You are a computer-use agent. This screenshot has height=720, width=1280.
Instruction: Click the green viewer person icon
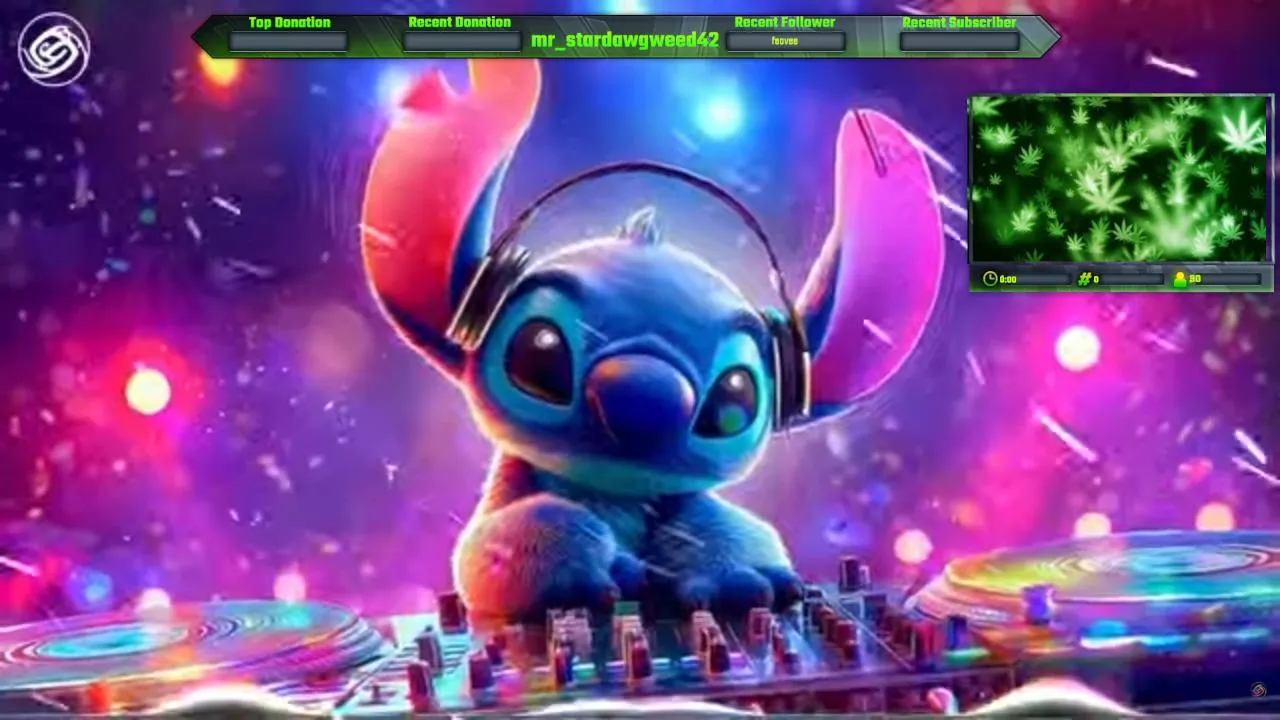1180,279
